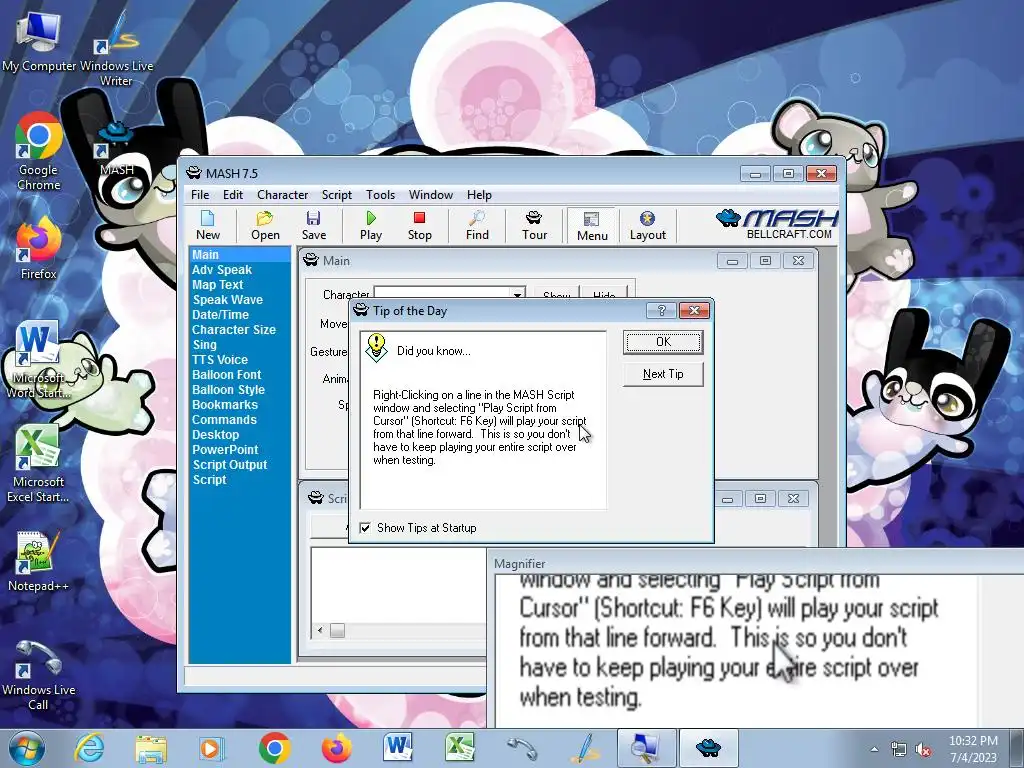Open the MASH shortcut on the desktop
Screen dimensions: 1024x768
(x=116, y=150)
